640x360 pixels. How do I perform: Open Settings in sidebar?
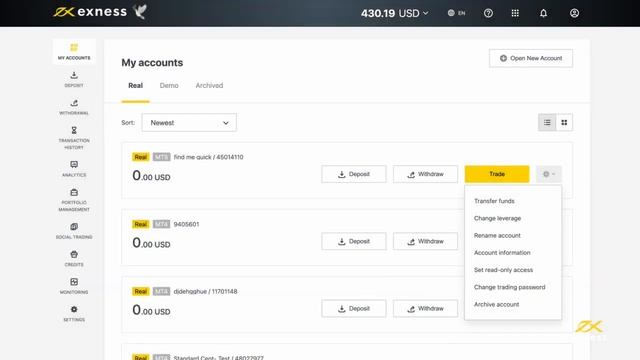tap(74, 313)
